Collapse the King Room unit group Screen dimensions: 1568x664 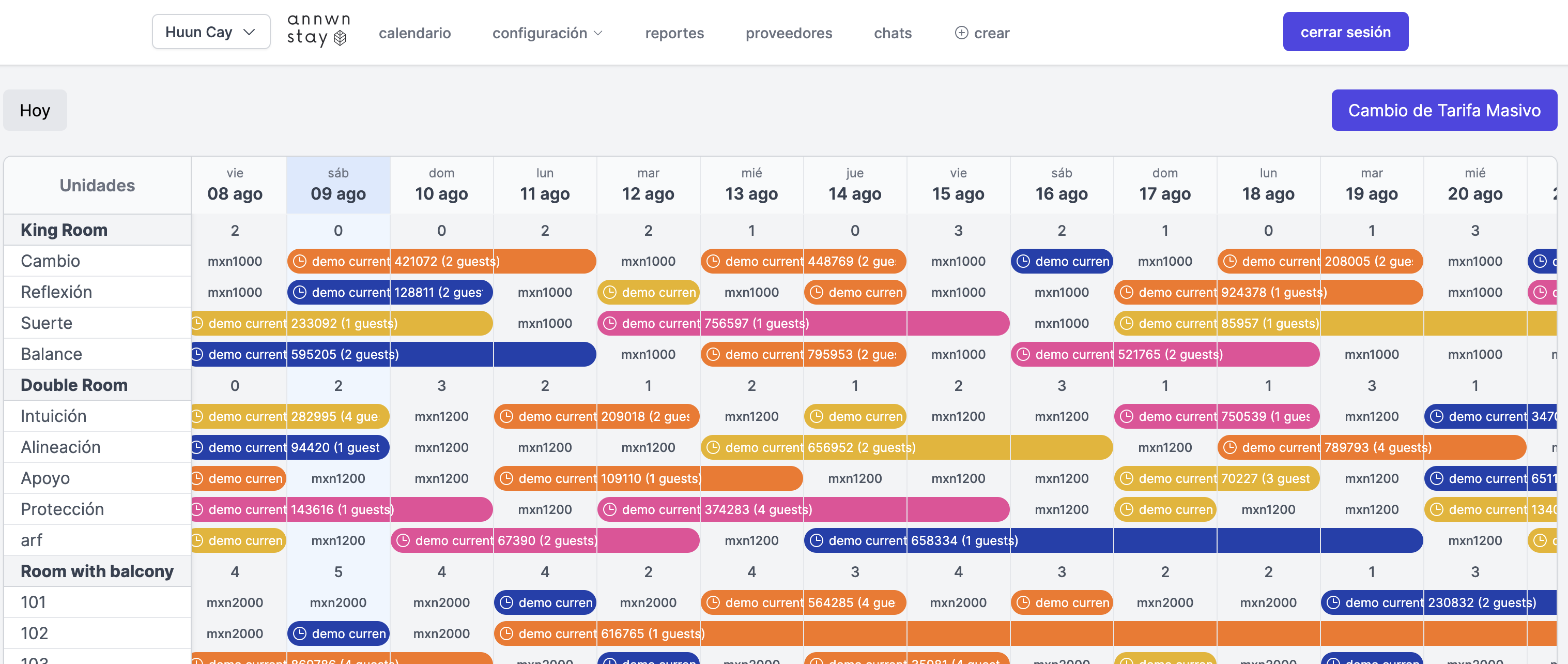(x=64, y=230)
